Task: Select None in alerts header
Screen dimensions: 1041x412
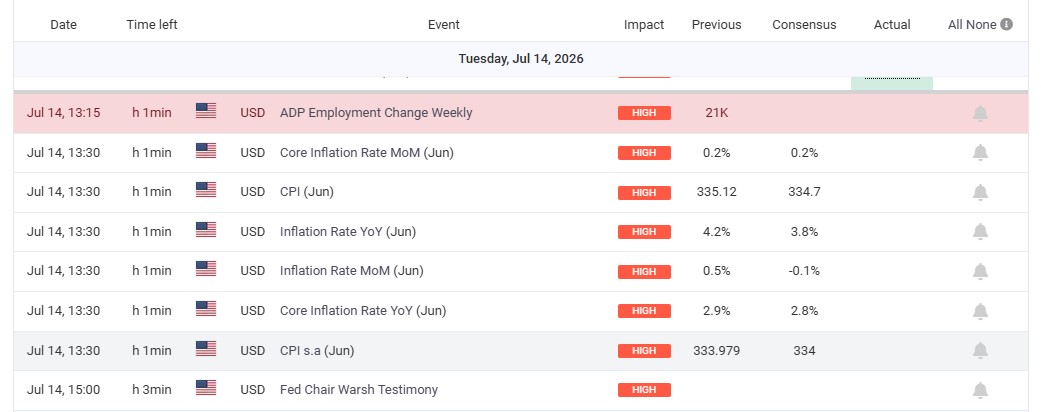Action: [981, 25]
